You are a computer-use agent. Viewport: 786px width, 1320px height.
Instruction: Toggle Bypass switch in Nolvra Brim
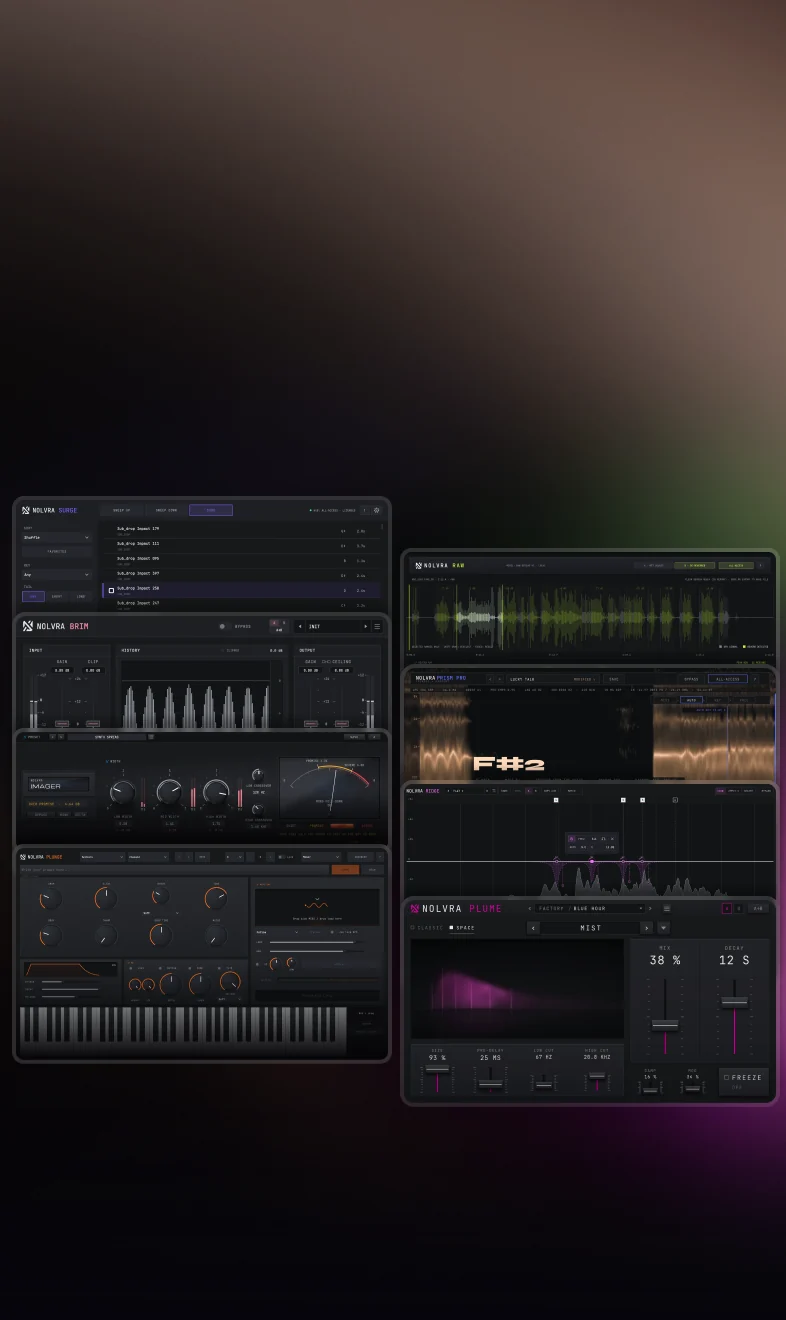click(x=224, y=626)
